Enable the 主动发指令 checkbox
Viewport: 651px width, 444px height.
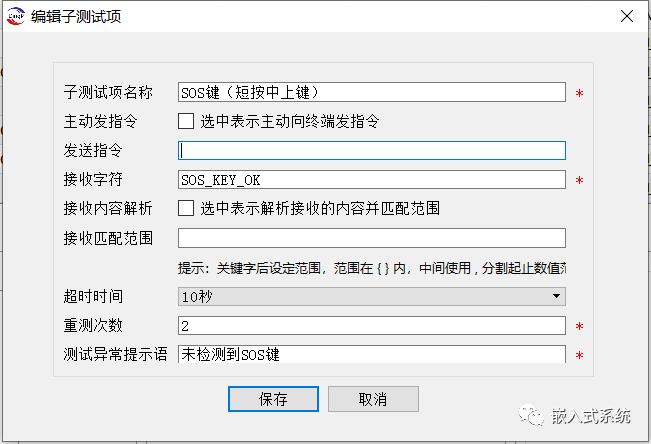click(186, 121)
